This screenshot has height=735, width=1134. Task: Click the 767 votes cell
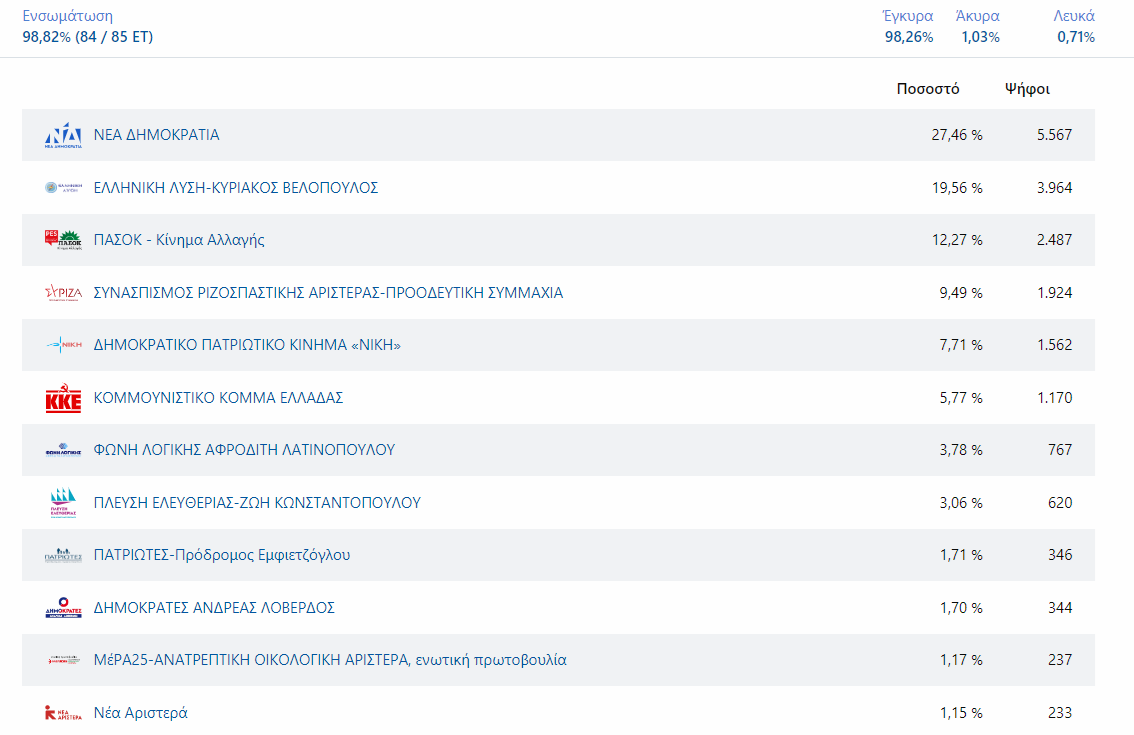[1060, 450]
